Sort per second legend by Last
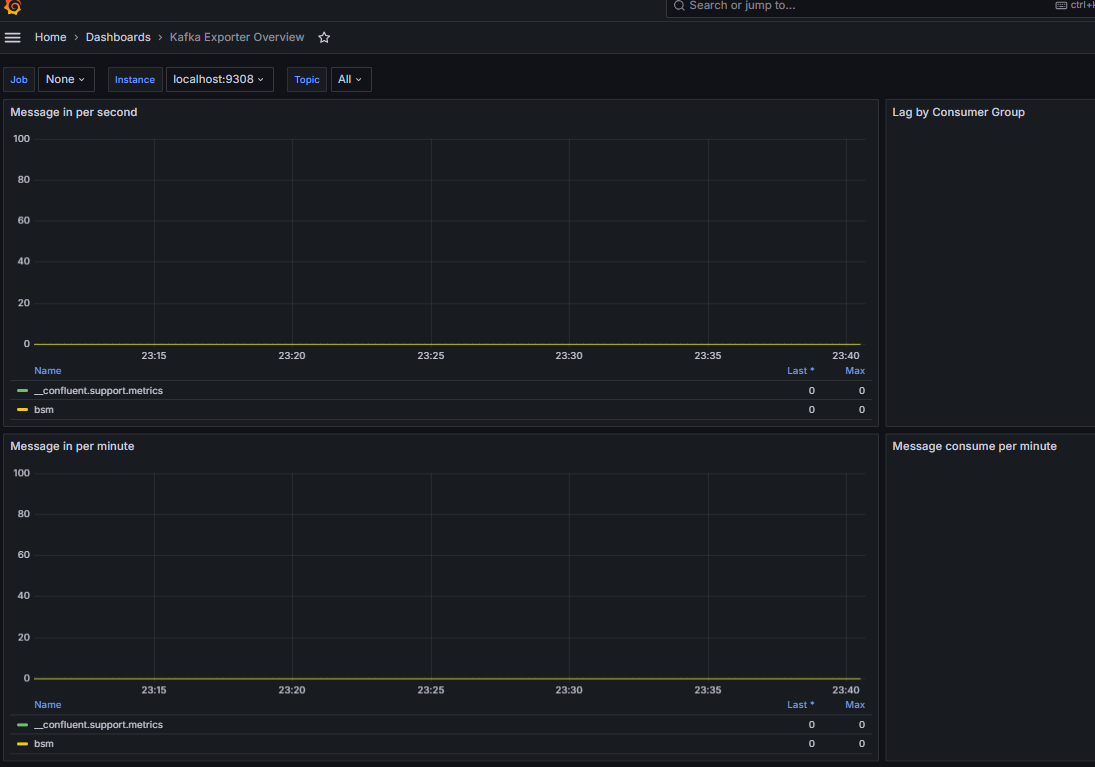 800,371
